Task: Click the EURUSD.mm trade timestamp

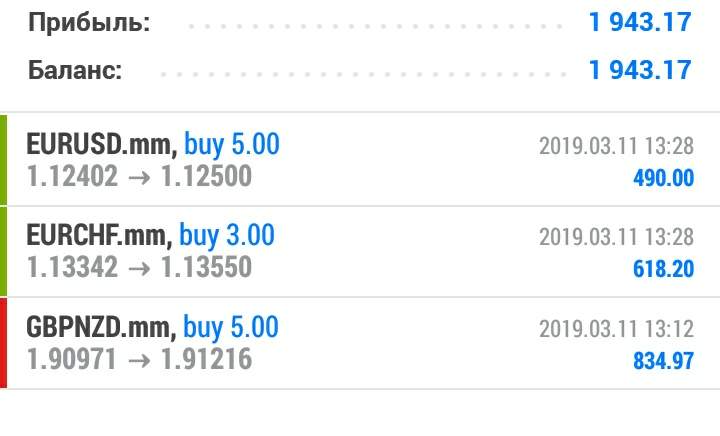Action: [615, 146]
